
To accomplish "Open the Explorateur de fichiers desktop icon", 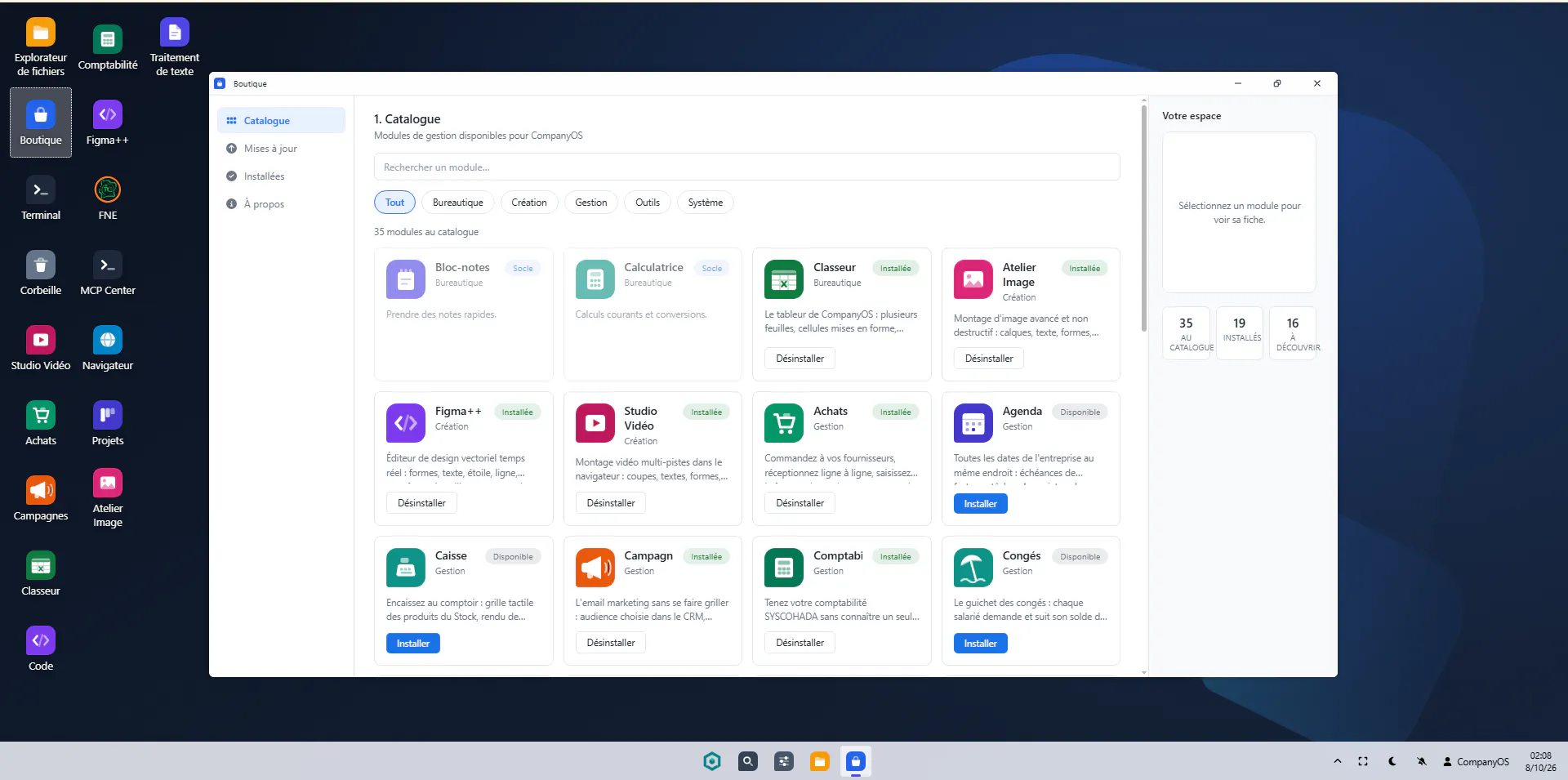I will click(41, 47).
